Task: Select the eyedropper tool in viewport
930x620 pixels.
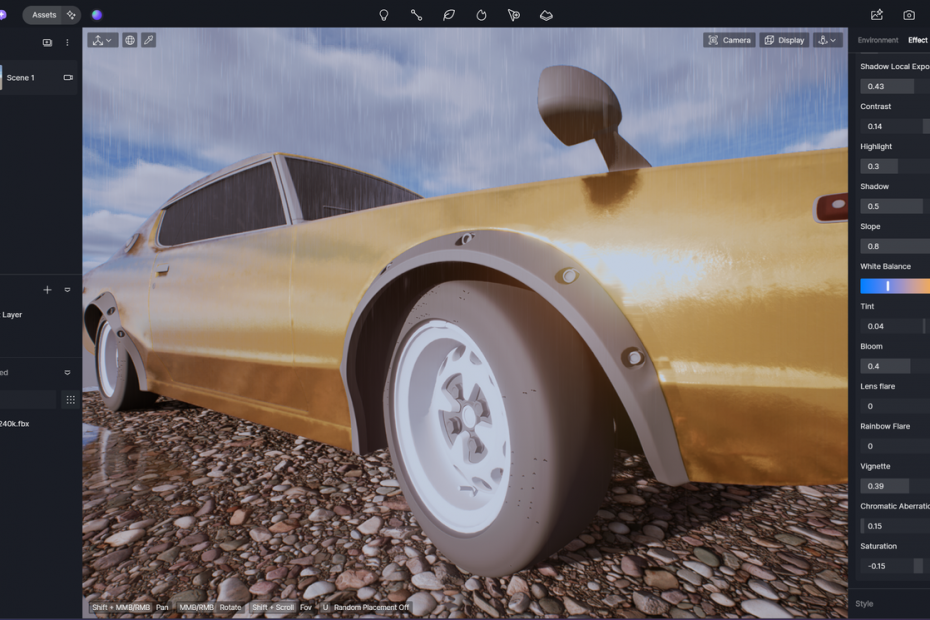Action: pyautogui.click(x=148, y=40)
